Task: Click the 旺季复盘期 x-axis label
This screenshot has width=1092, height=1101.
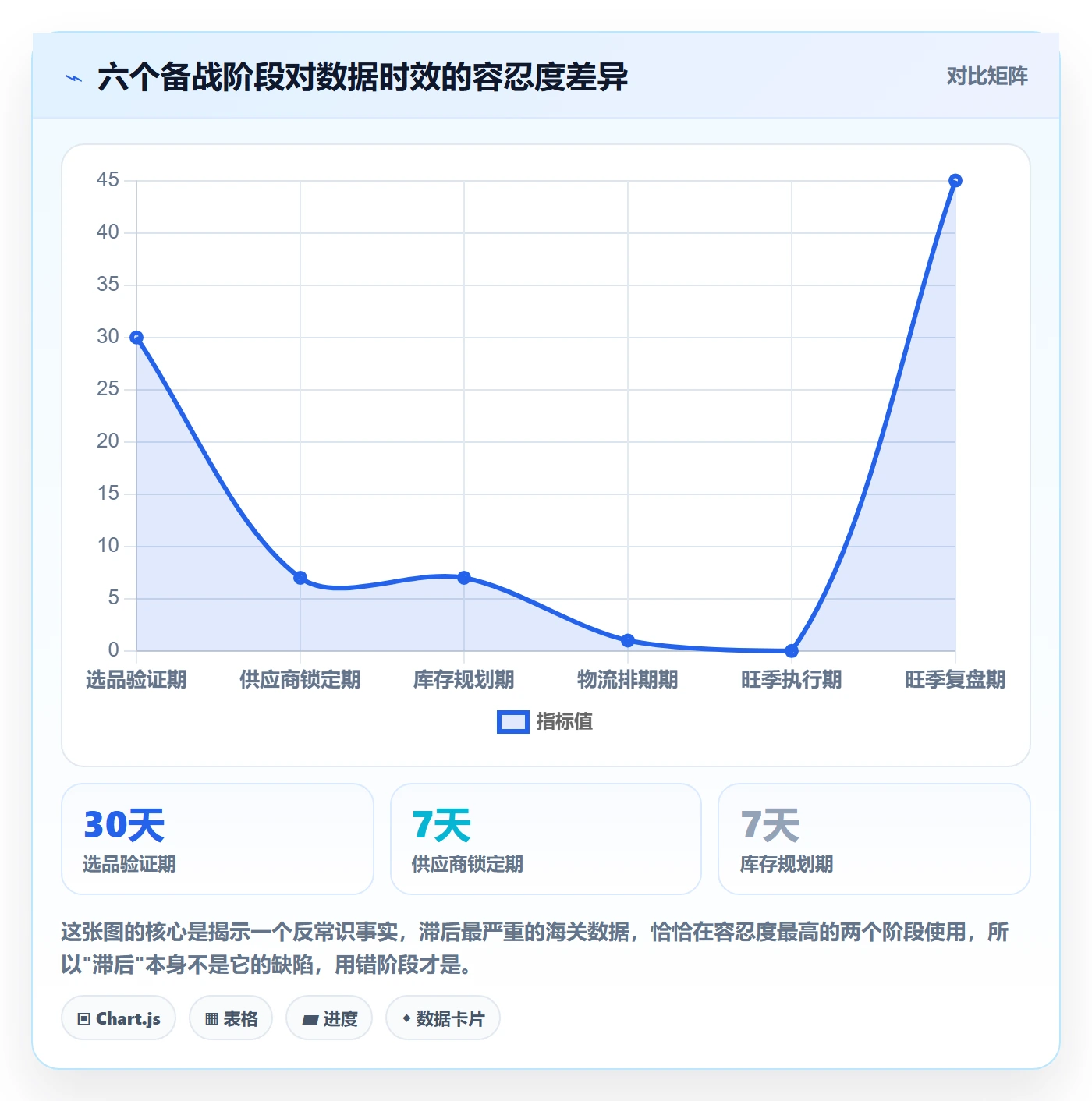Action: 955,680
